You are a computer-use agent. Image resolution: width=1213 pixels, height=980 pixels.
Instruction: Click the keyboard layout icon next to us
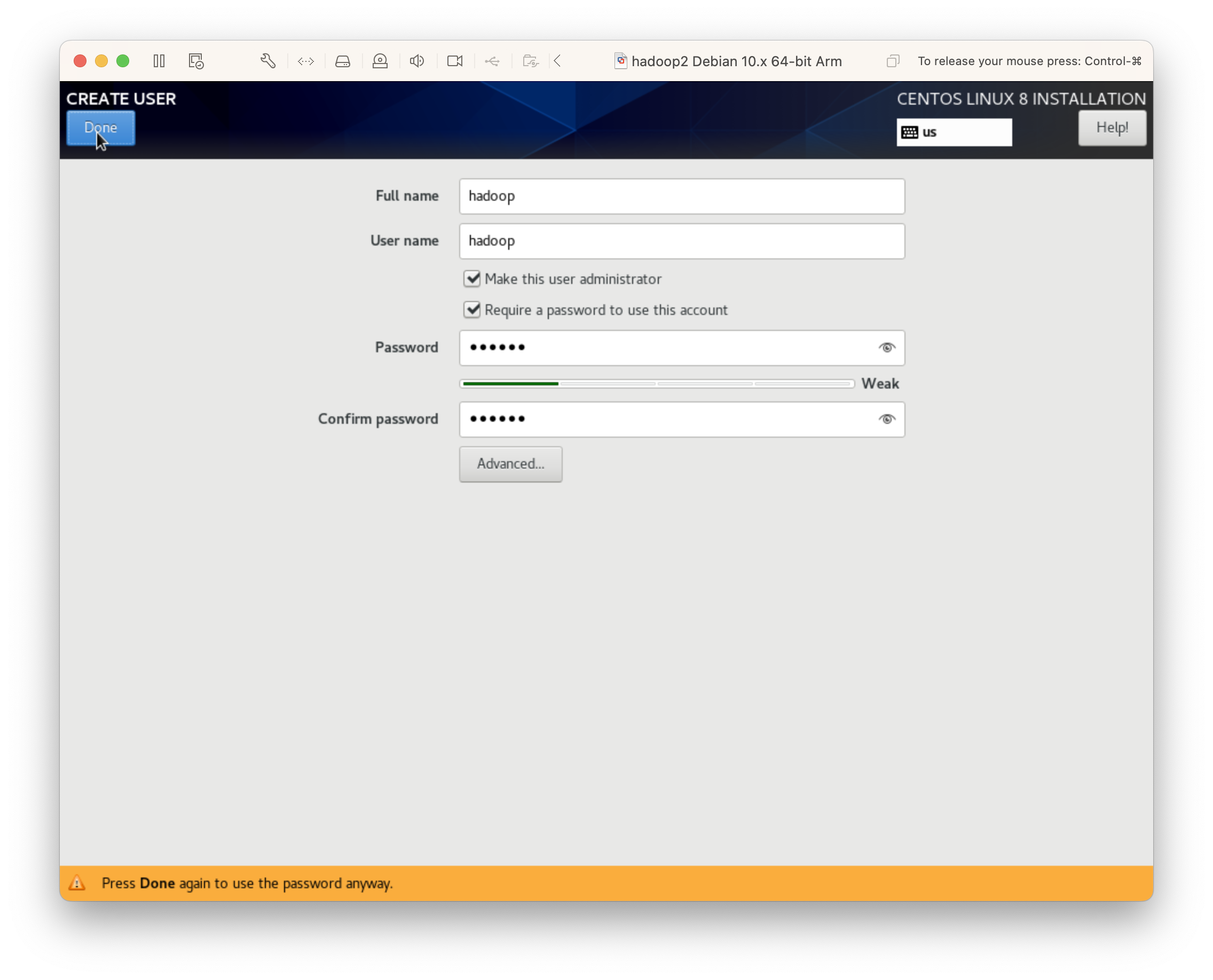coord(909,132)
